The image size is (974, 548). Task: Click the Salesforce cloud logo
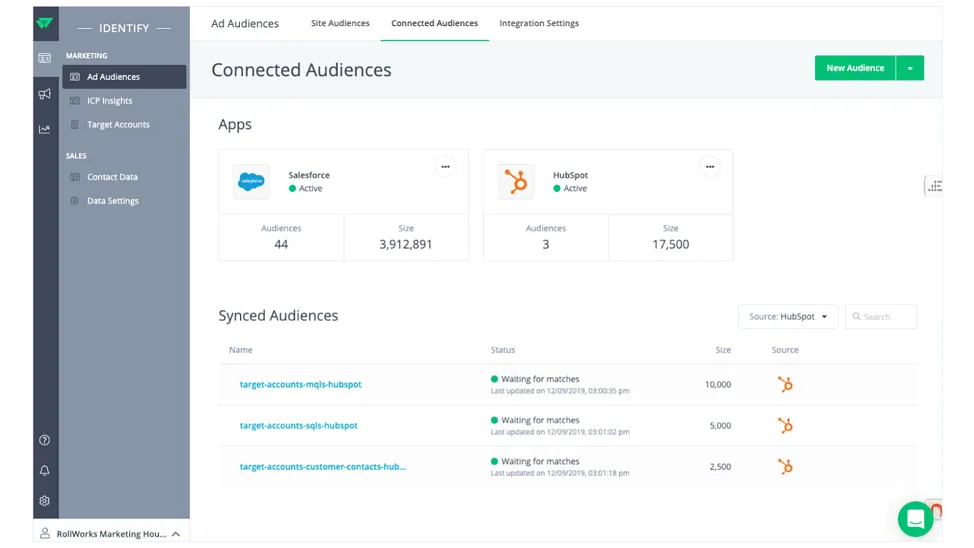(x=252, y=181)
